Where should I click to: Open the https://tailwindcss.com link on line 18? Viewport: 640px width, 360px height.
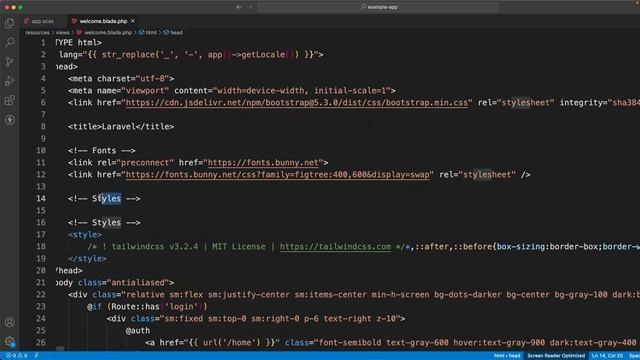335,247
